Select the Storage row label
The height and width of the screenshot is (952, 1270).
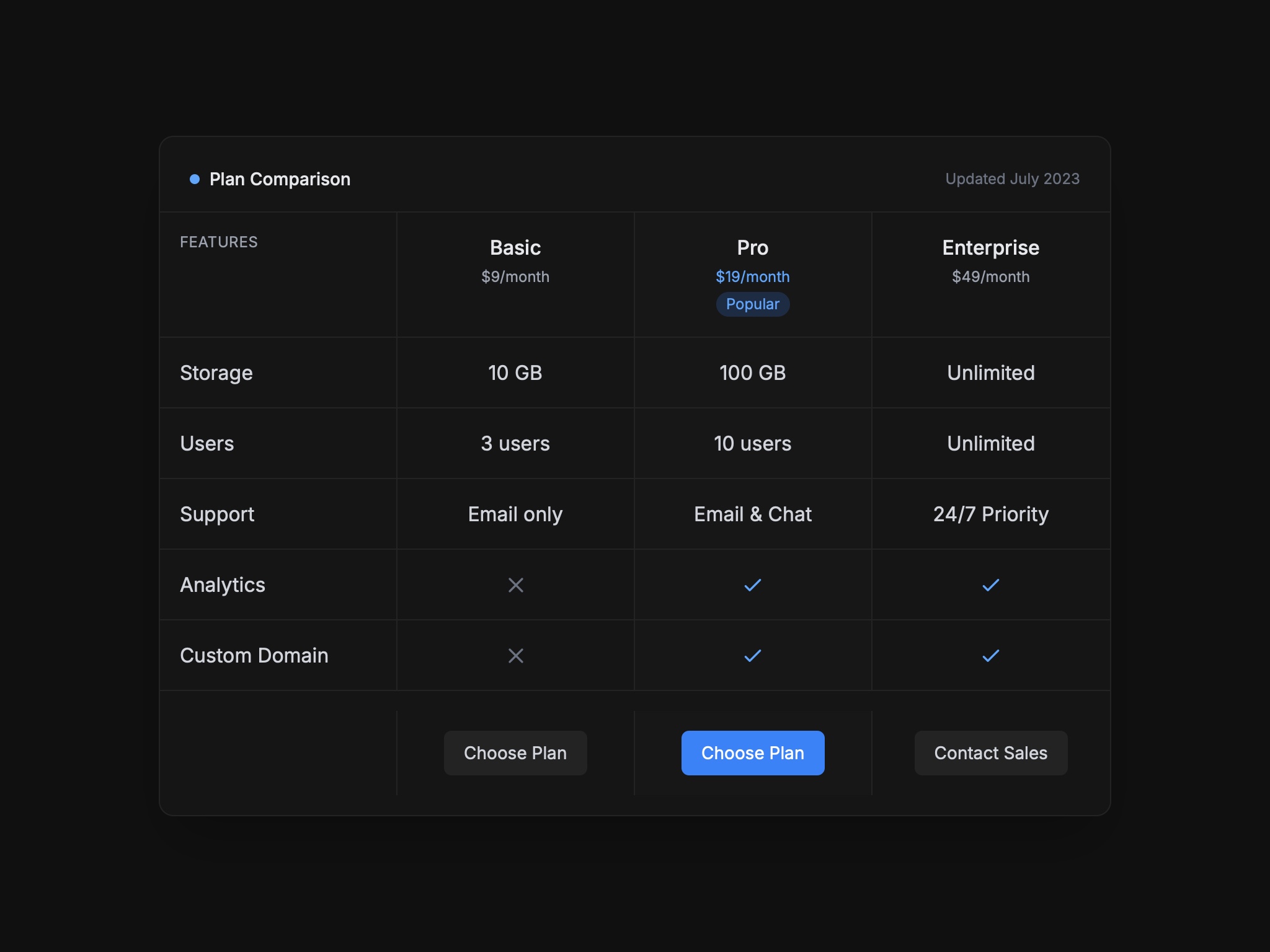tap(216, 372)
